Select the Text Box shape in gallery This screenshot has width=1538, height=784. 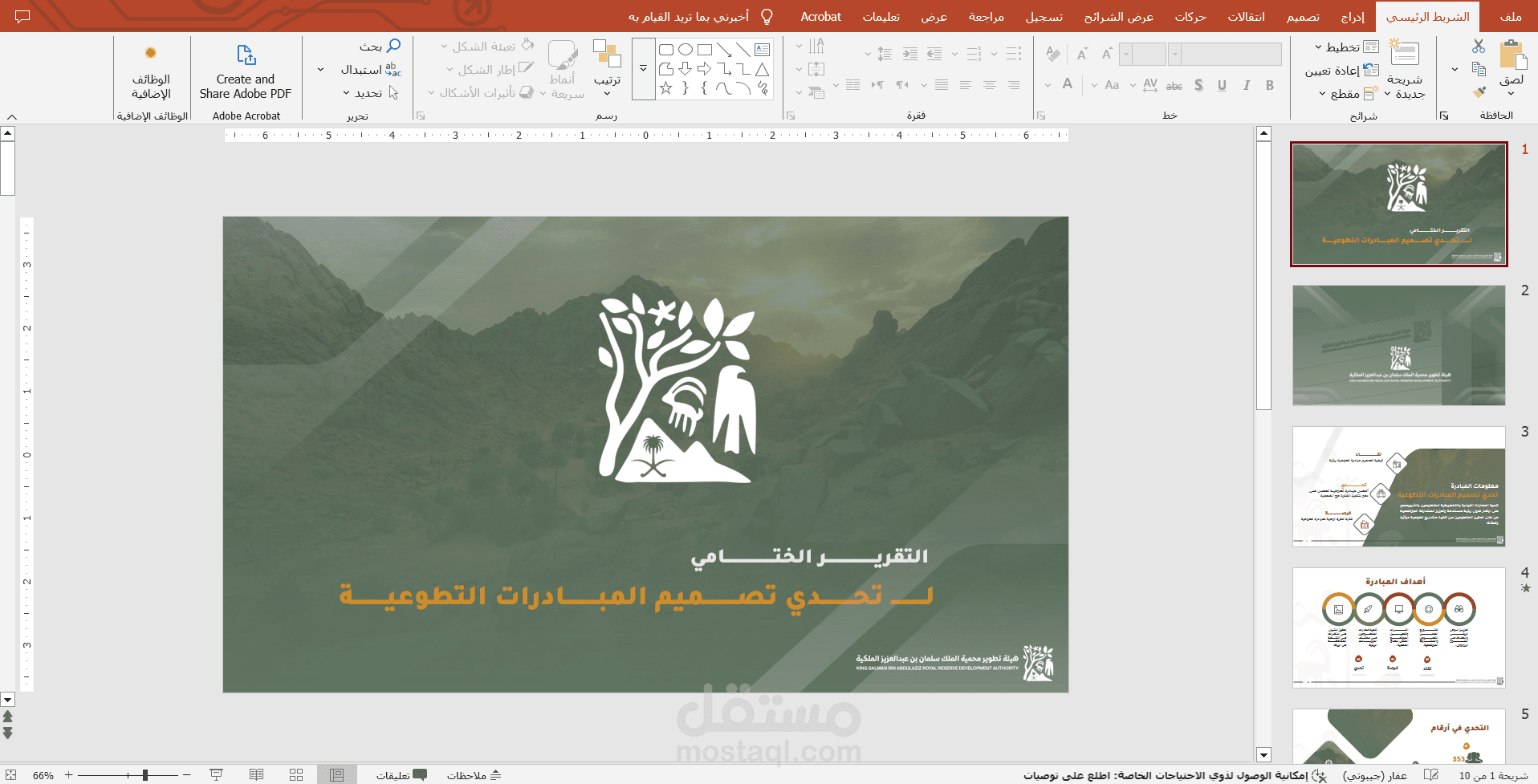click(x=762, y=50)
